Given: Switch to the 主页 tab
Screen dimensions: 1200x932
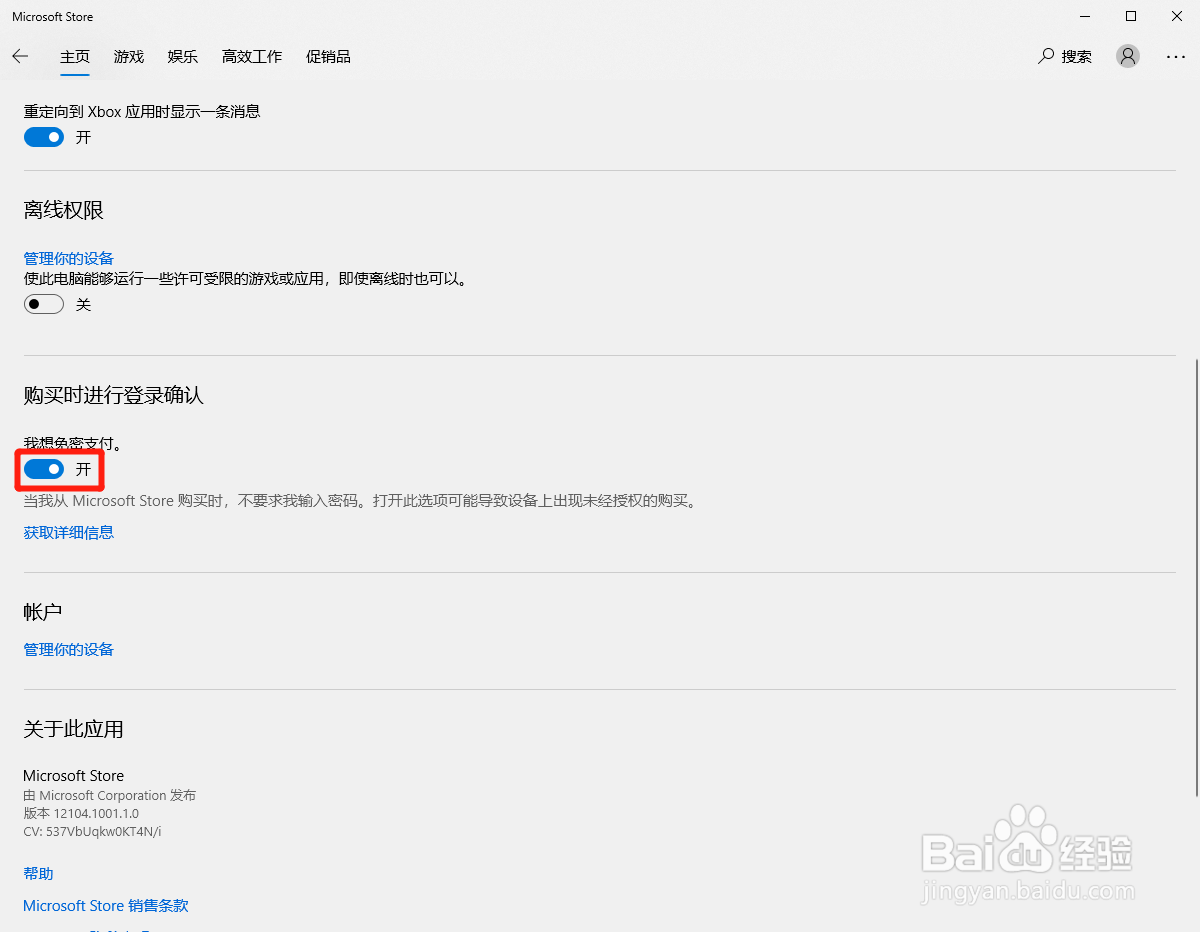Looking at the screenshot, I should [x=75, y=56].
